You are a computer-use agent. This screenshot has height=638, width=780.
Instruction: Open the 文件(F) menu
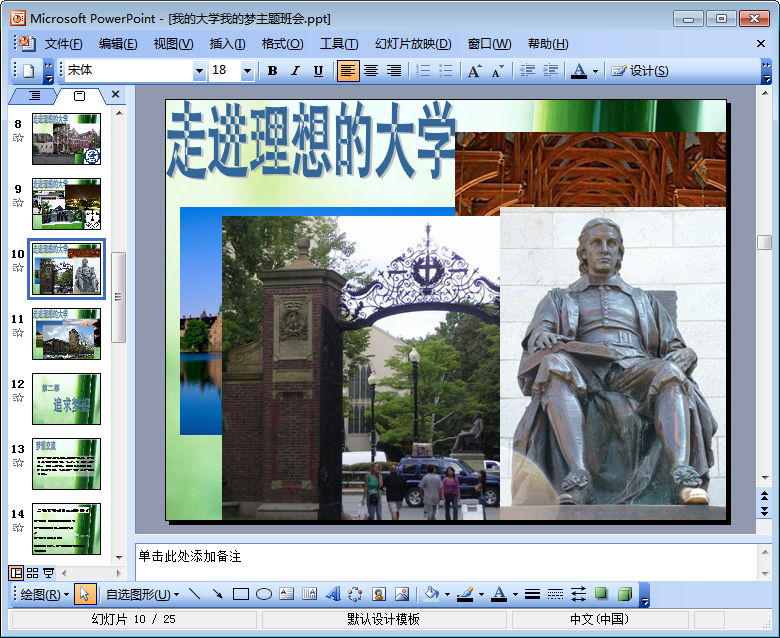click(63, 44)
